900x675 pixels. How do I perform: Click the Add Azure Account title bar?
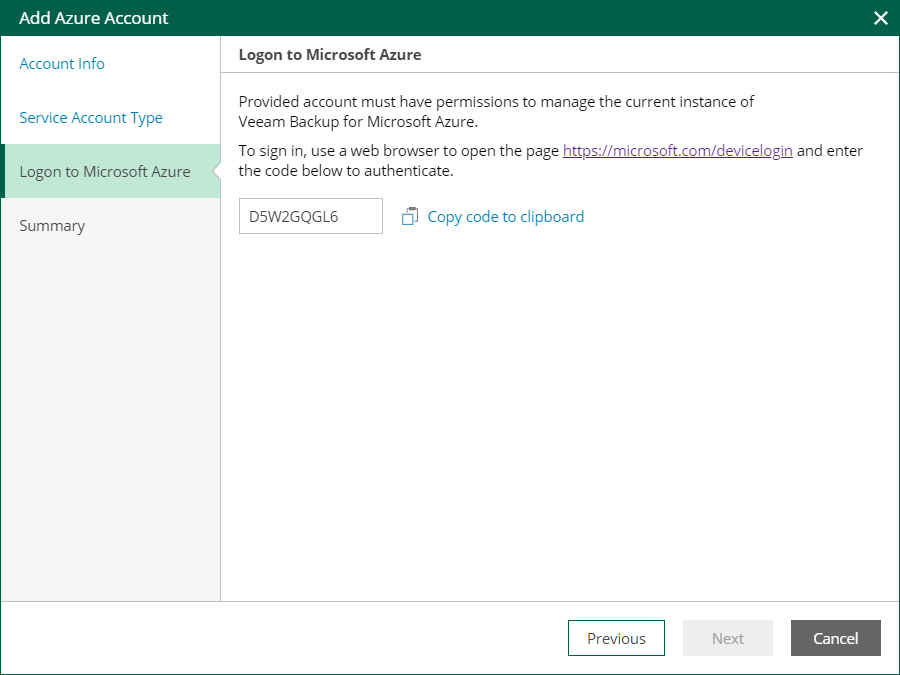click(400, 18)
